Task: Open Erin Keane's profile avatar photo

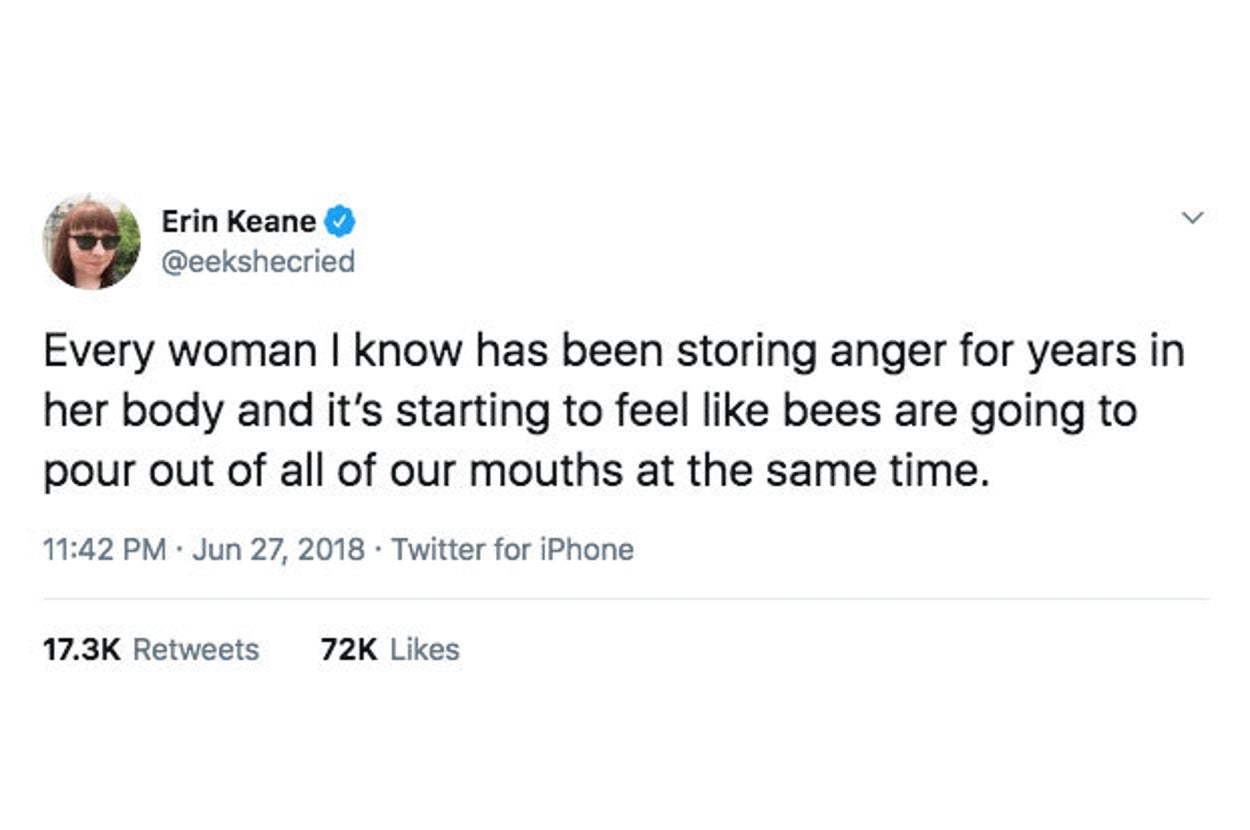Action: [91, 241]
